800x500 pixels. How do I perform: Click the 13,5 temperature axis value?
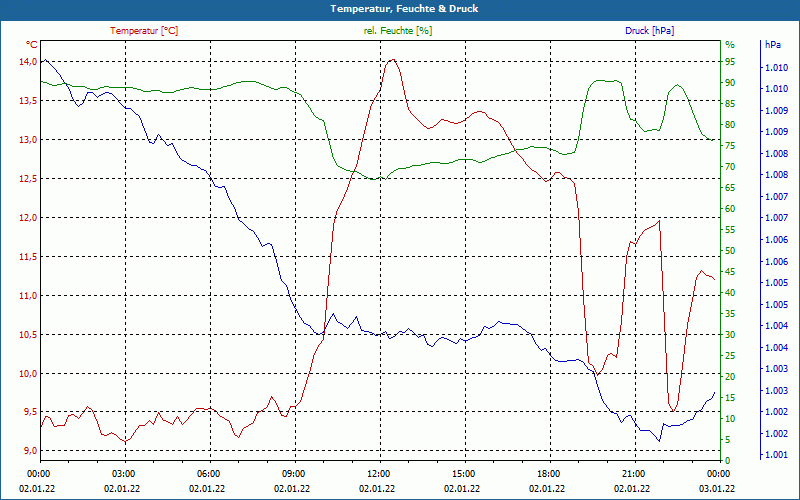(x=28, y=101)
